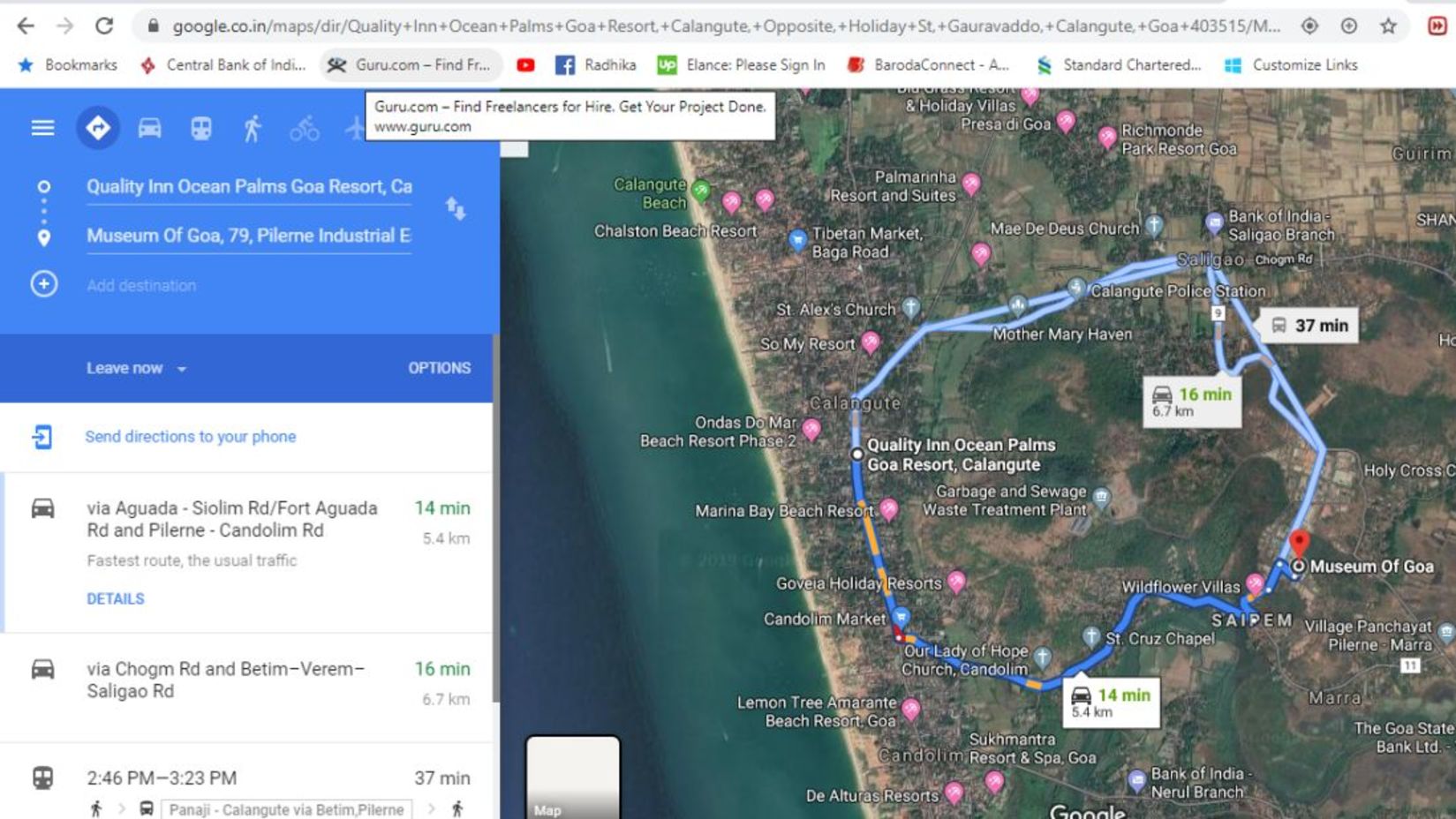Click the 37 min transit label on map
Image resolution: width=1456 pixels, height=819 pixels.
(1309, 326)
